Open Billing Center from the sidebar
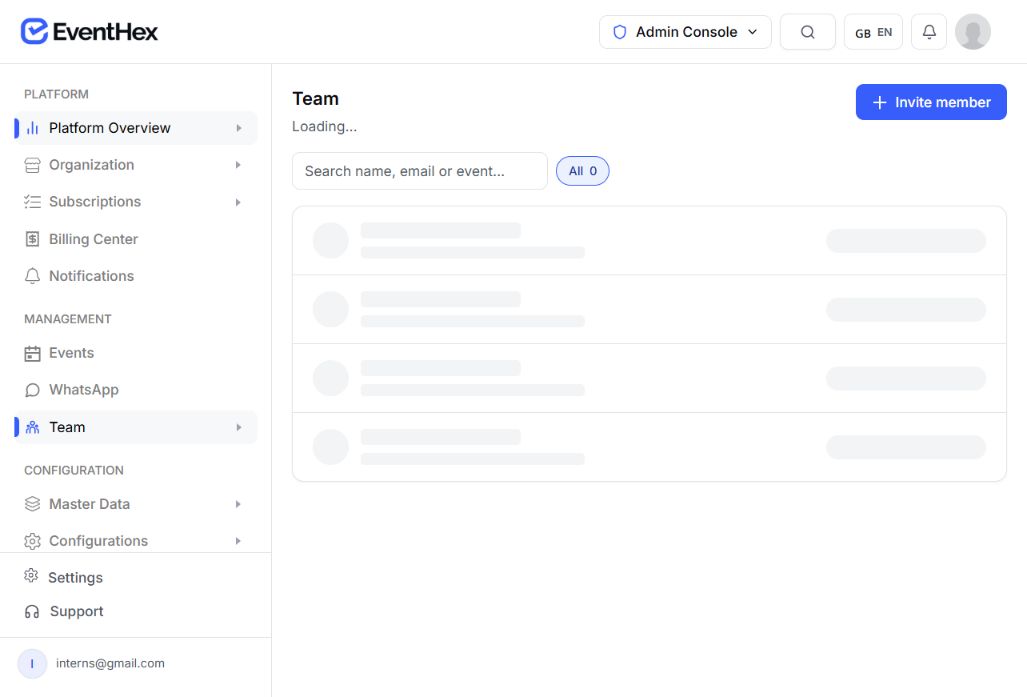1027x697 pixels. [136, 239]
